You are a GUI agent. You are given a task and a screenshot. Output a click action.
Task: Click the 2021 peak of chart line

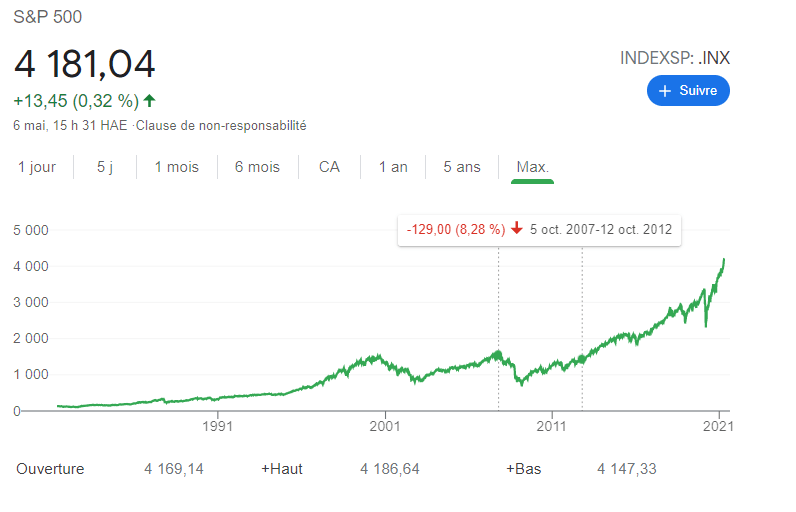(x=723, y=260)
